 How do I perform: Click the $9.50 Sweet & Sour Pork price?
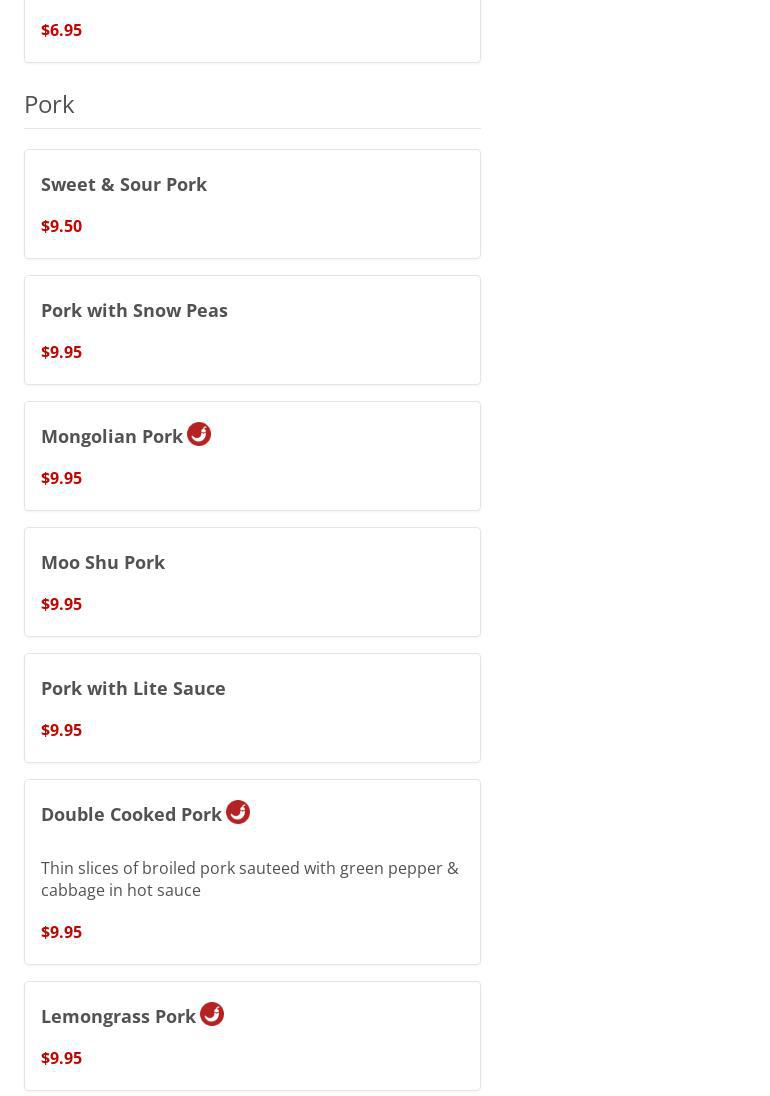point(61,226)
